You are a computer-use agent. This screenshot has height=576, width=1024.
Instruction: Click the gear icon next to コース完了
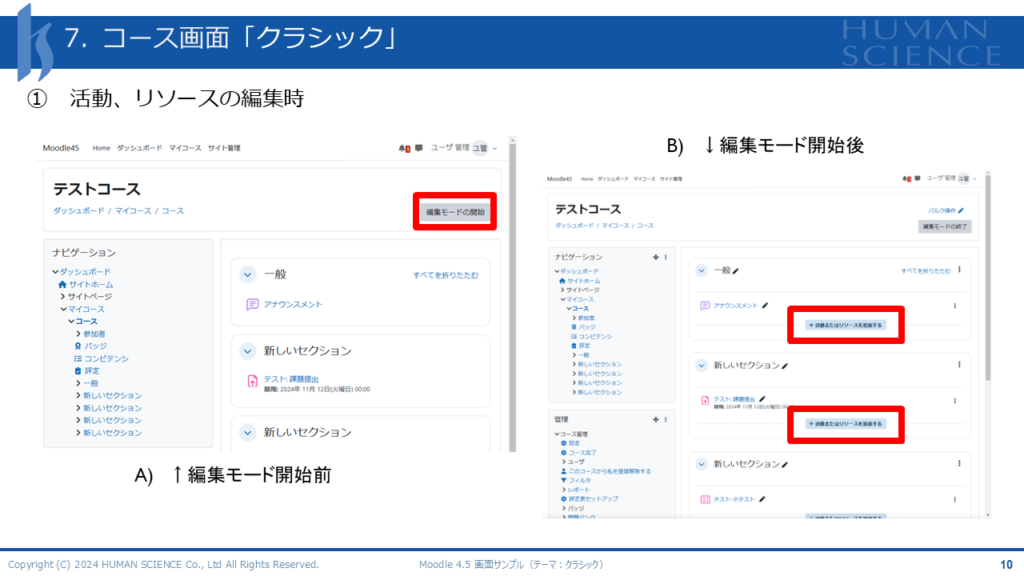tap(564, 453)
